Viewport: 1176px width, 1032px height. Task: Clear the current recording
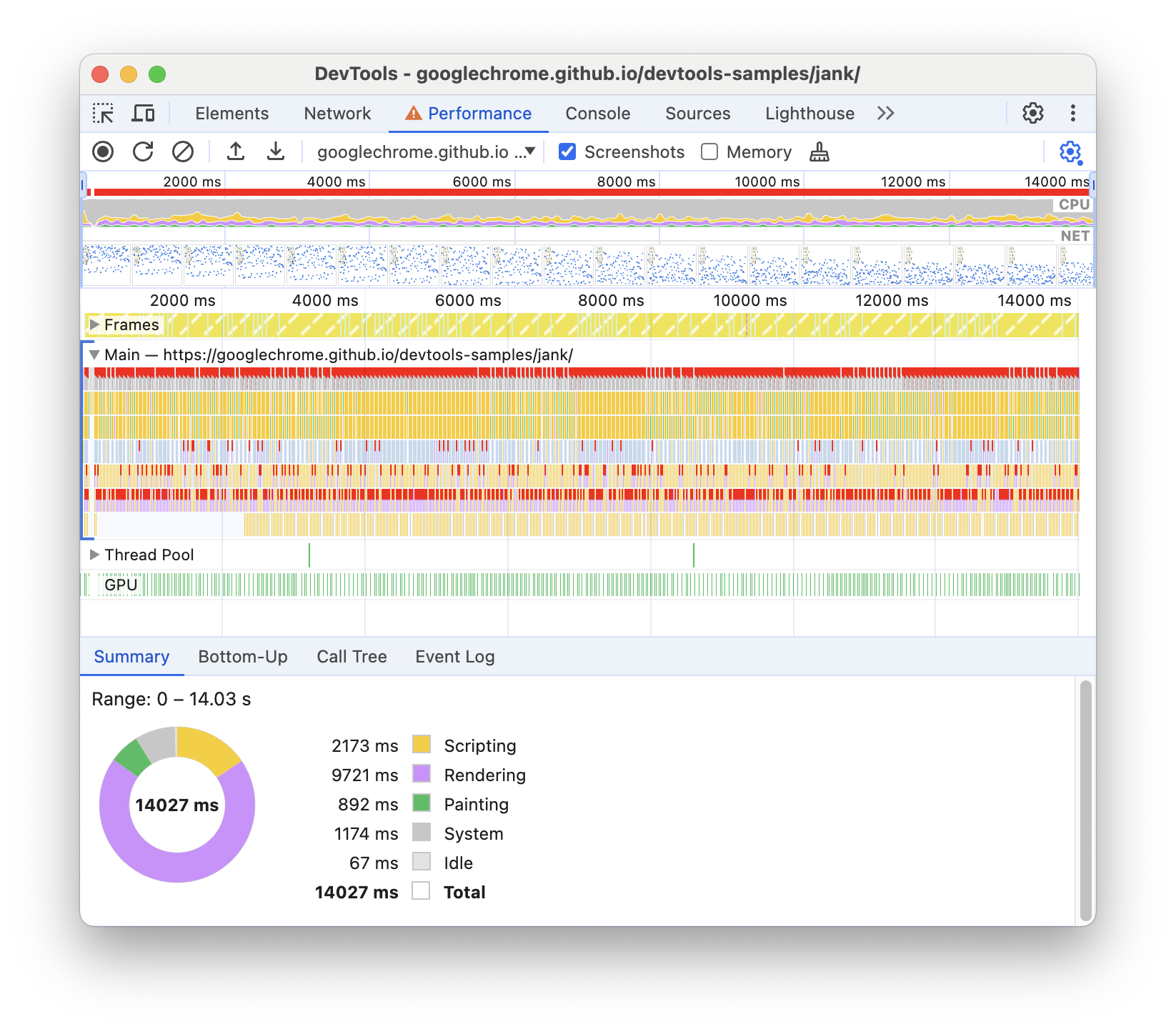tap(184, 152)
